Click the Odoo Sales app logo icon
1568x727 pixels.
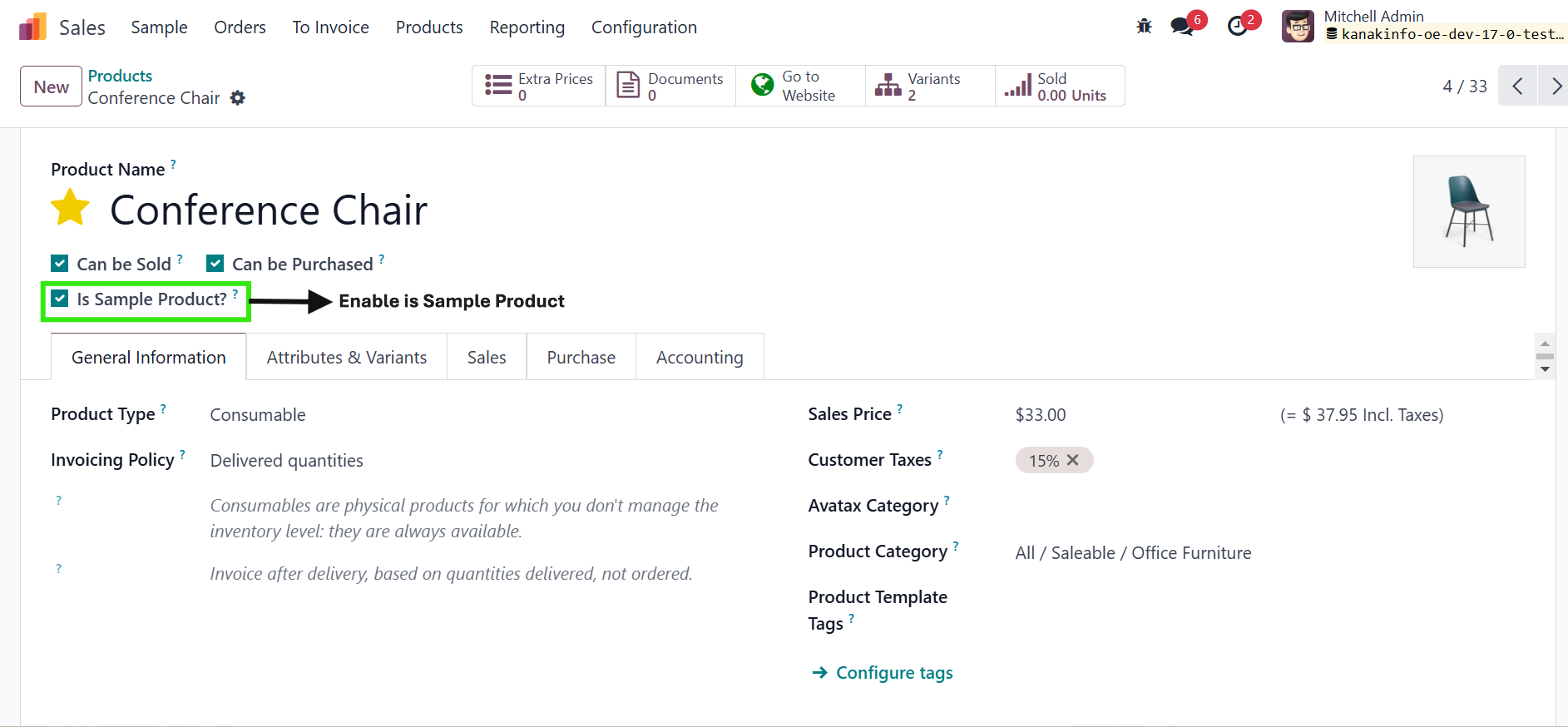(x=32, y=27)
